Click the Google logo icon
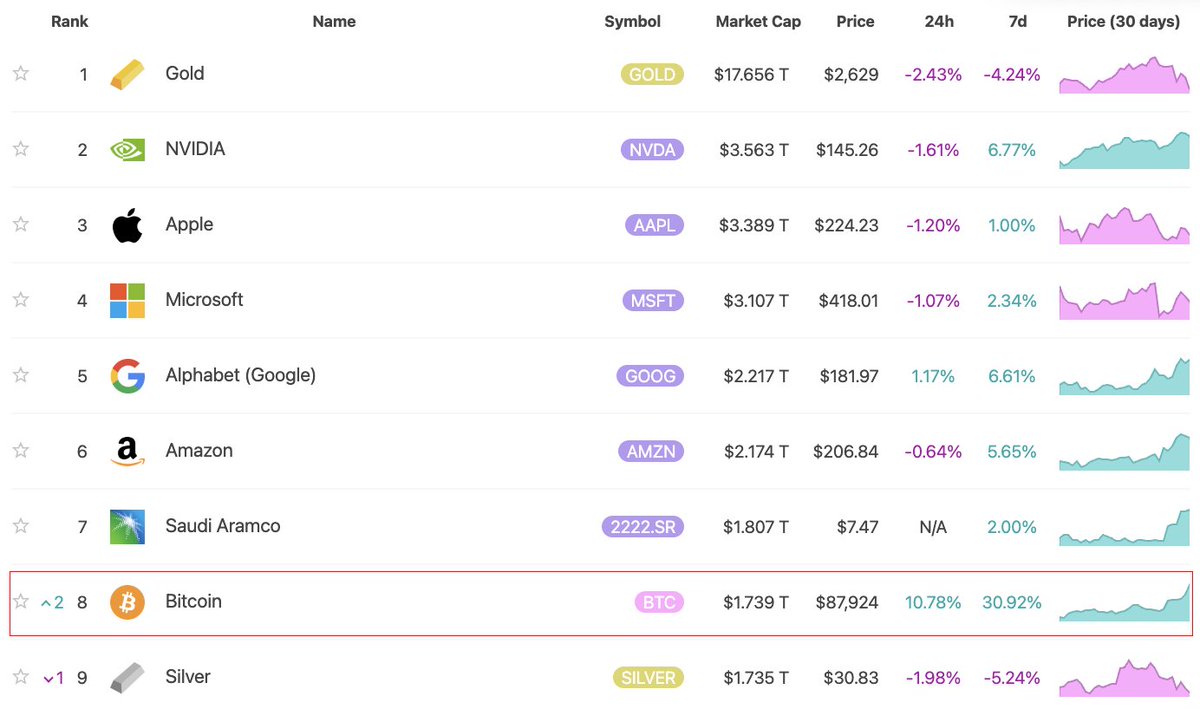Viewport: 1200px width, 709px height. coord(127,376)
